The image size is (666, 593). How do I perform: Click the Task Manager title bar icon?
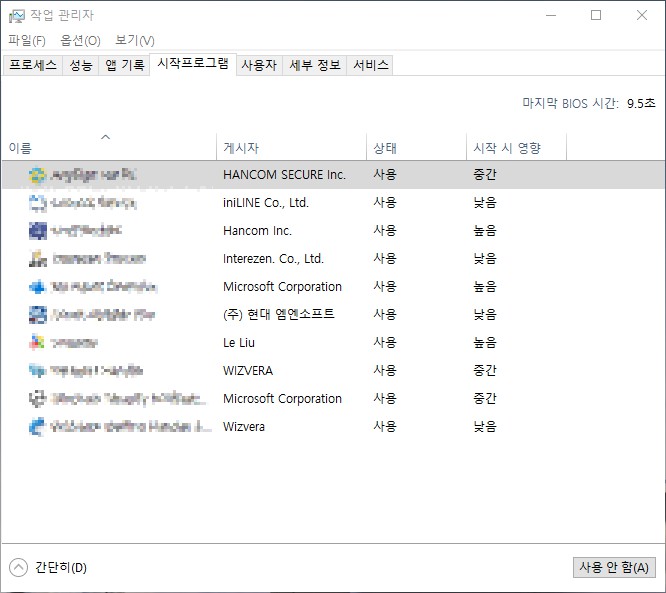coord(17,16)
